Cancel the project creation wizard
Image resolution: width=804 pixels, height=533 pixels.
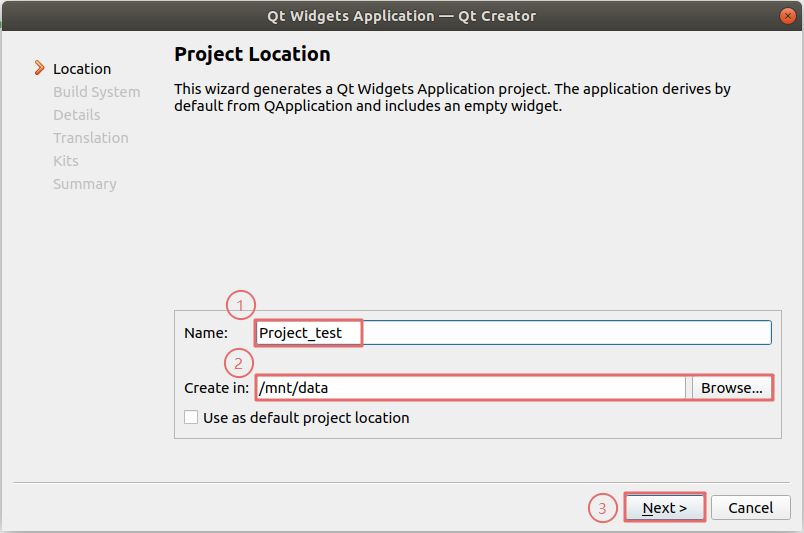750,508
